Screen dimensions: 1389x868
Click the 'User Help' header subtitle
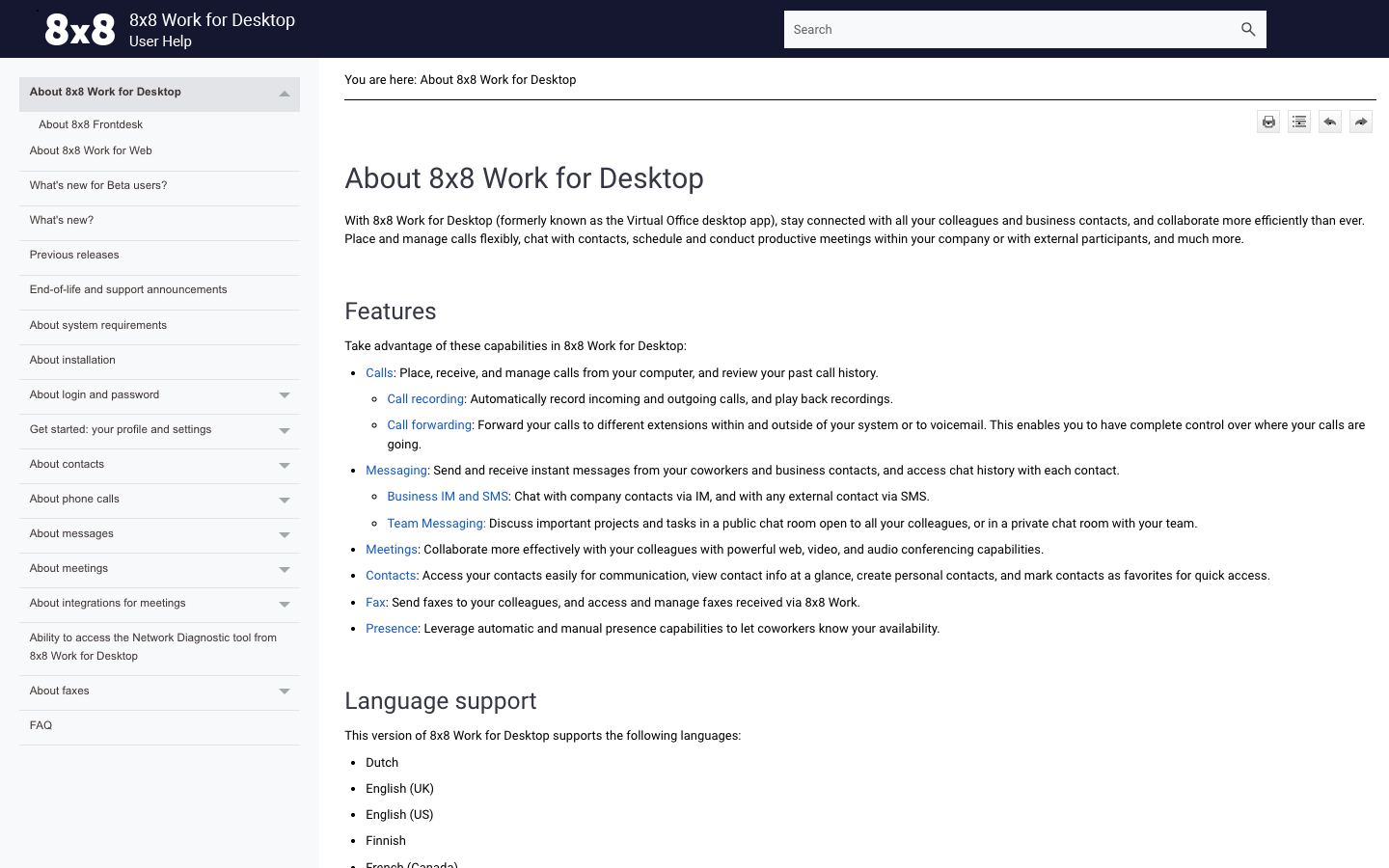click(160, 41)
